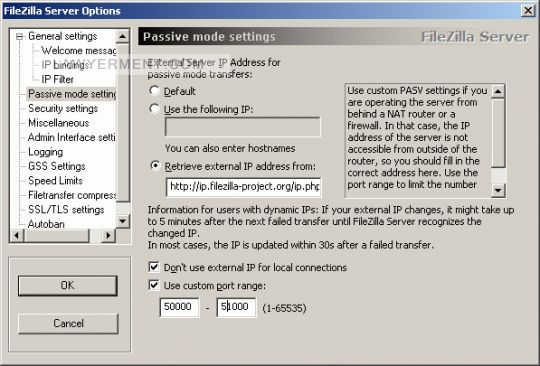This screenshot has height=366, width=540.
Task: Toggle Don't use external IP for local connections
Action: (x=154, y=267)
